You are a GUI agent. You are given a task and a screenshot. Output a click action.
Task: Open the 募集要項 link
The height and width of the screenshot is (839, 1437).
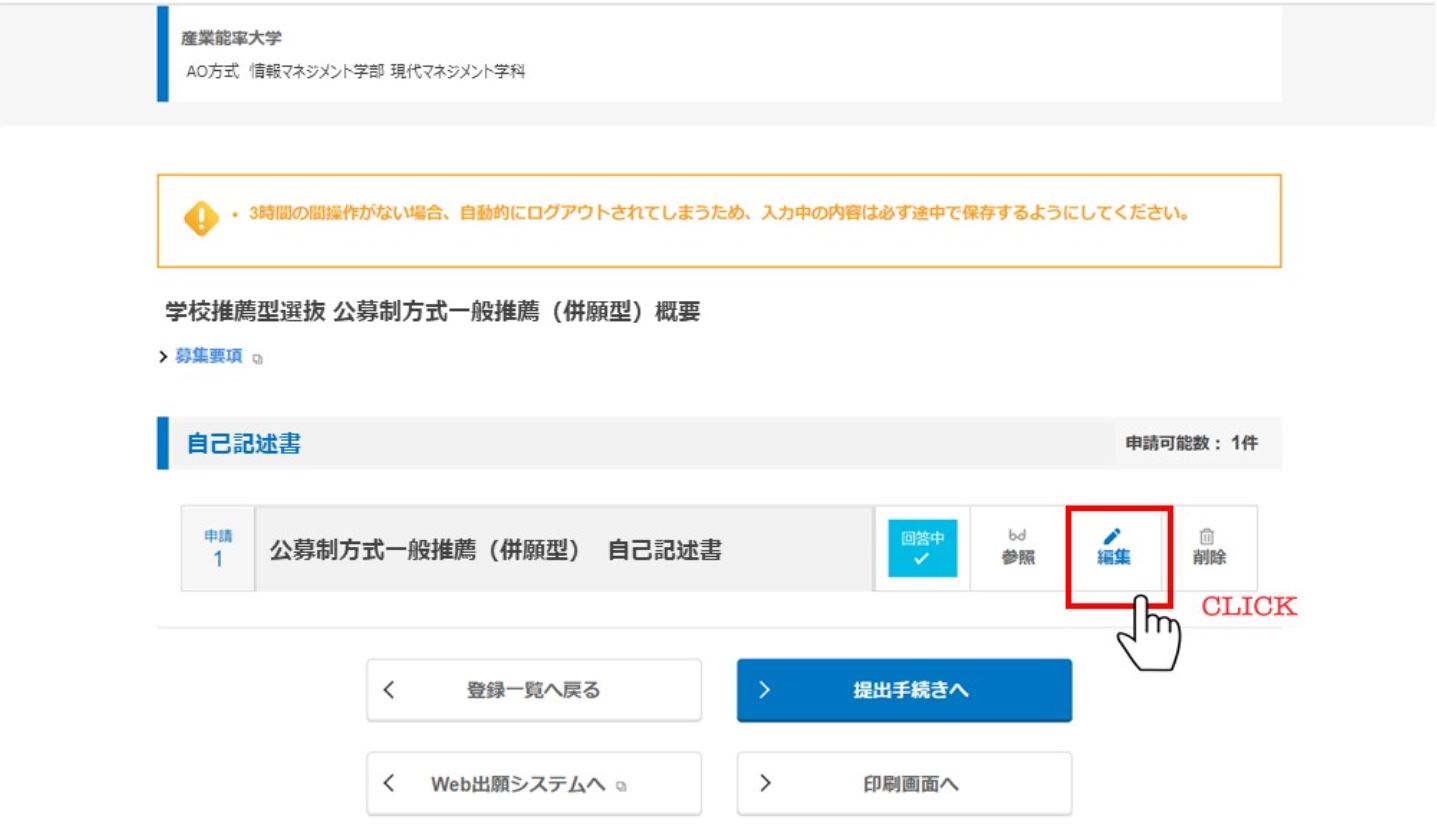tap(209, 357)
